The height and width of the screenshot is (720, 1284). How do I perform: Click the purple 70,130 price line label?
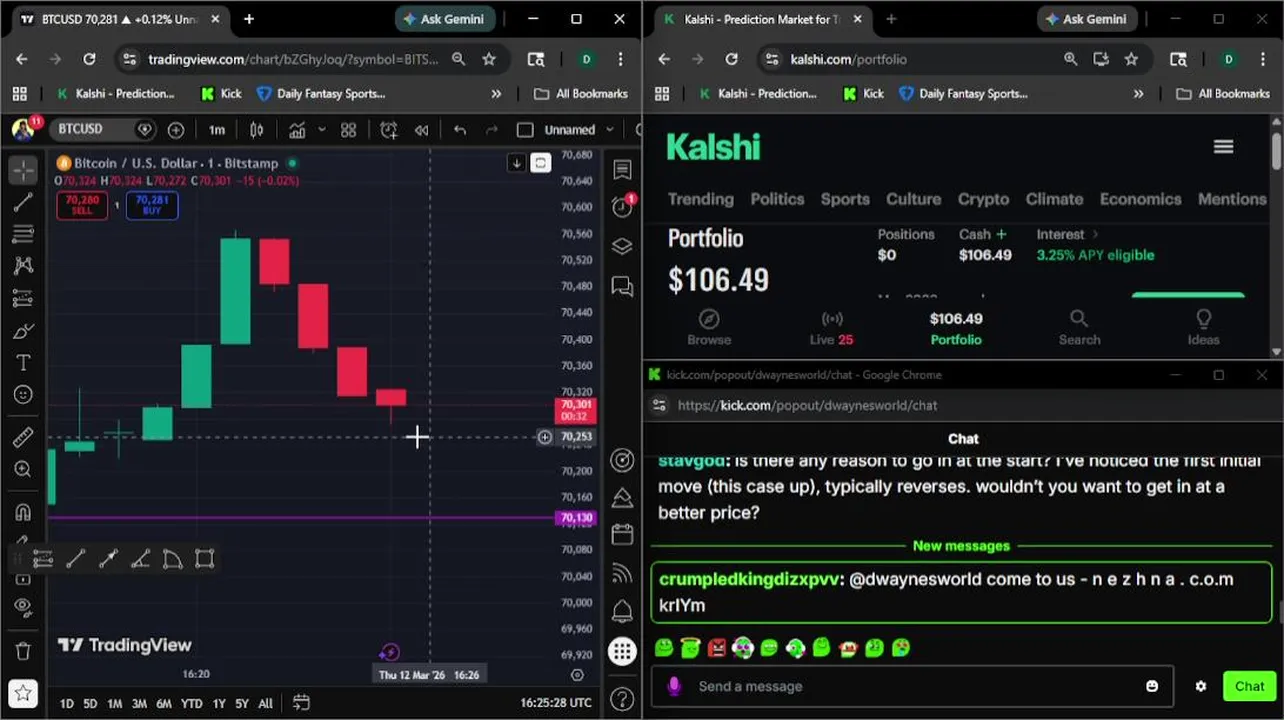[x=576, y=518]
